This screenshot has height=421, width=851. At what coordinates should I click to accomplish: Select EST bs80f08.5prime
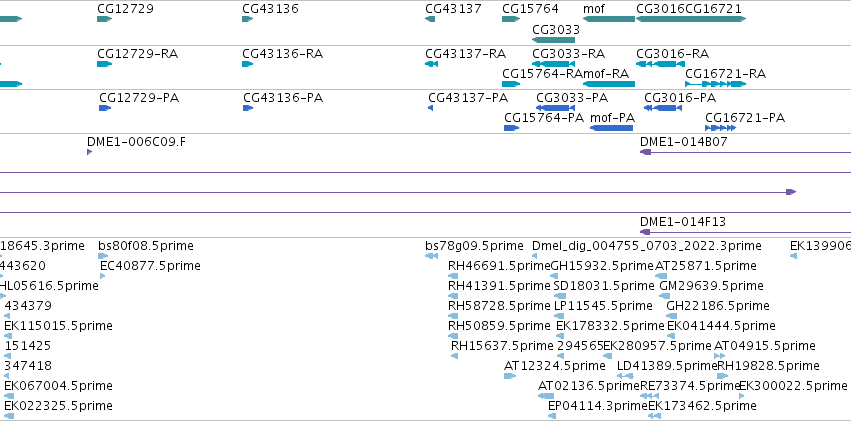pos(146,246)
